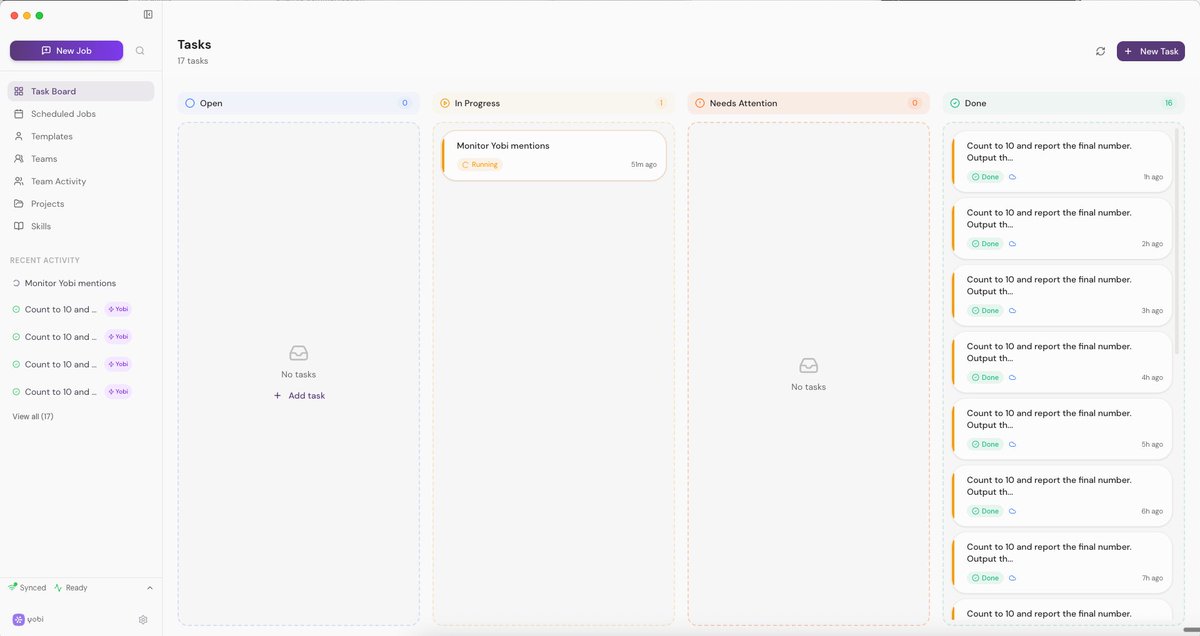Viewport: 1200px width, 636px height.
Task: Click the Team Activity icon
Action: click(19, 181)
